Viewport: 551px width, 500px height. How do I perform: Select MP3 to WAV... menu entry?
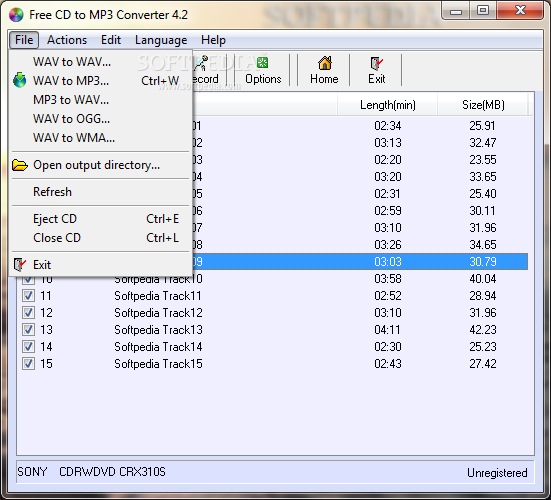pyautogui.click(x=101, y=100)
